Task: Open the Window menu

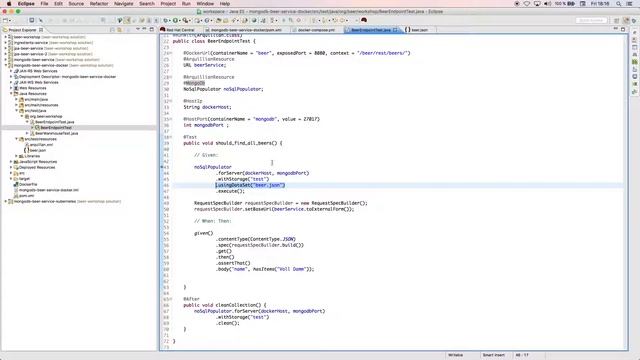Action: point(205,4)
